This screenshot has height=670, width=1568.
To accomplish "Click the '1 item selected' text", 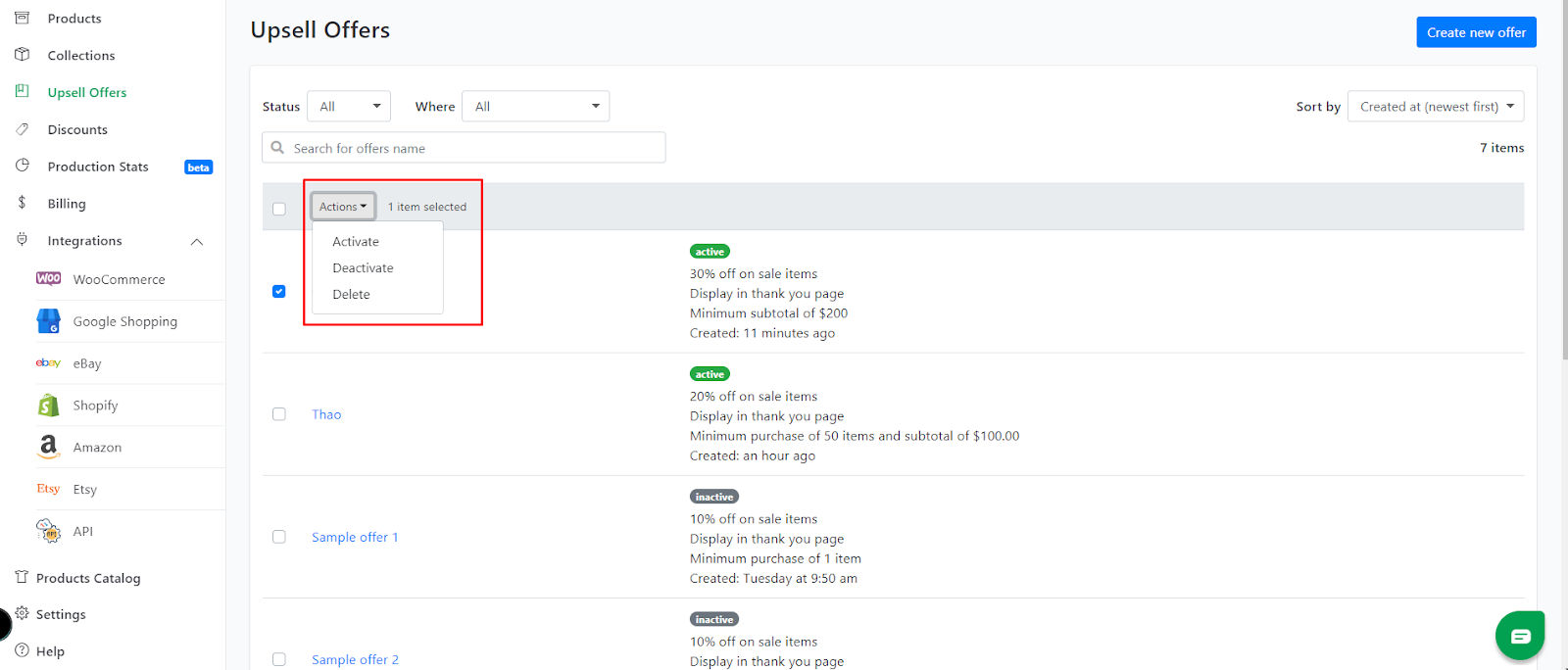I will [427, 207].
